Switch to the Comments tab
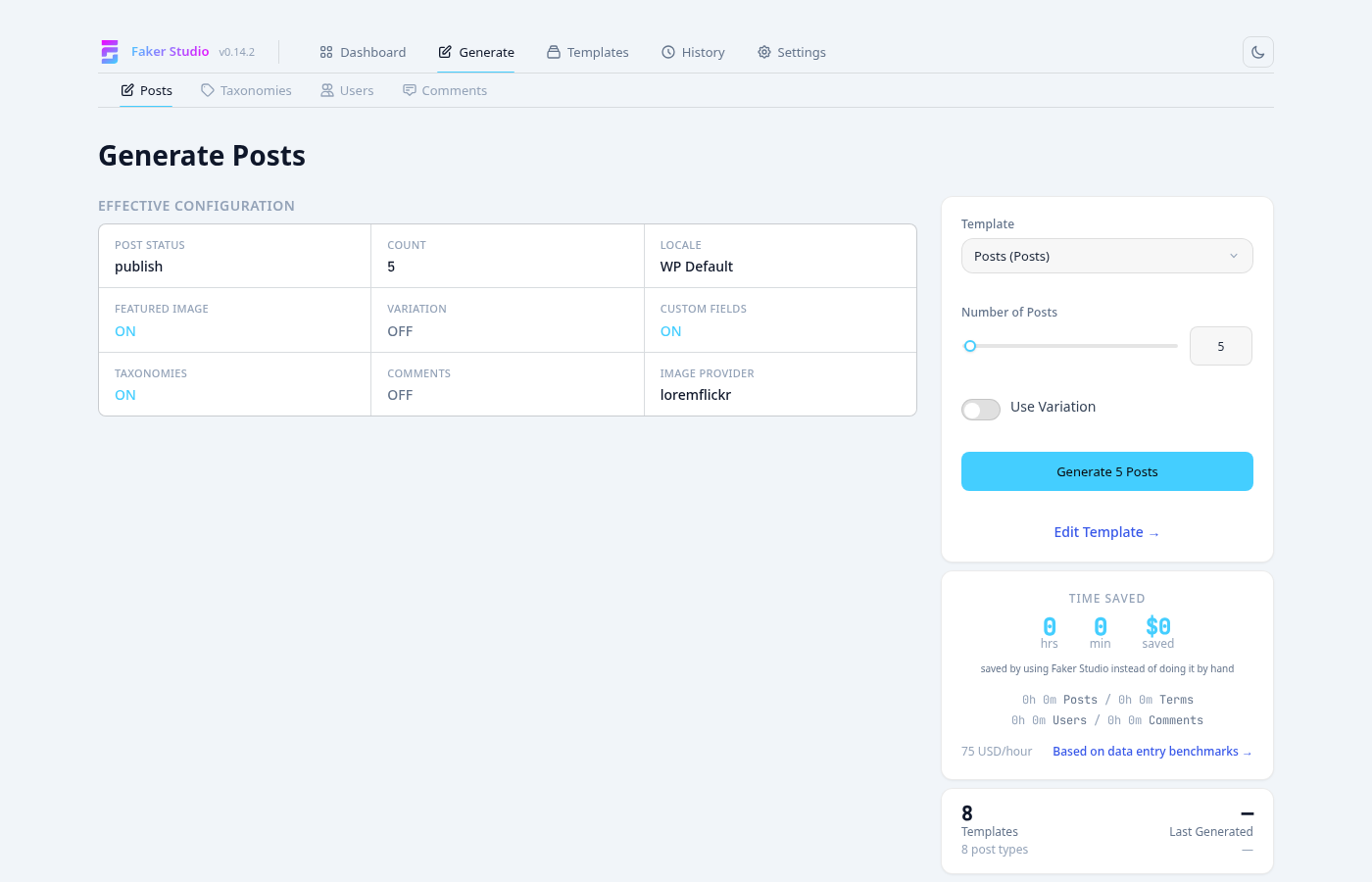This screenshot has width=1372, height=882. 445,90
